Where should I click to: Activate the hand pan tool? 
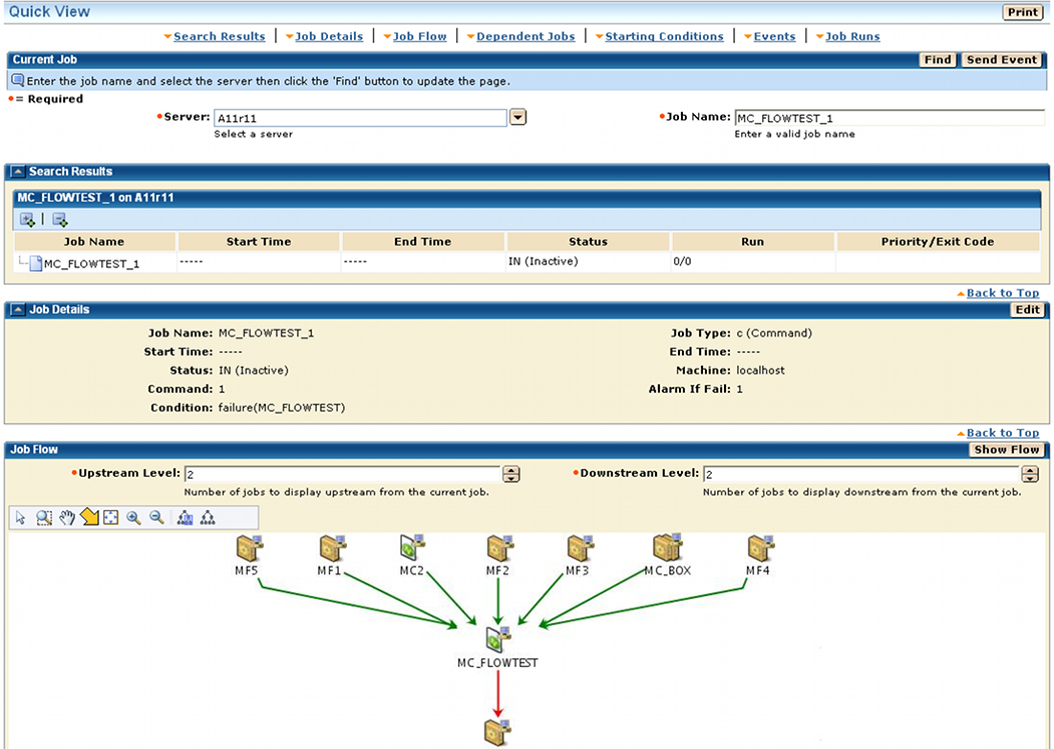click(67, 517)
